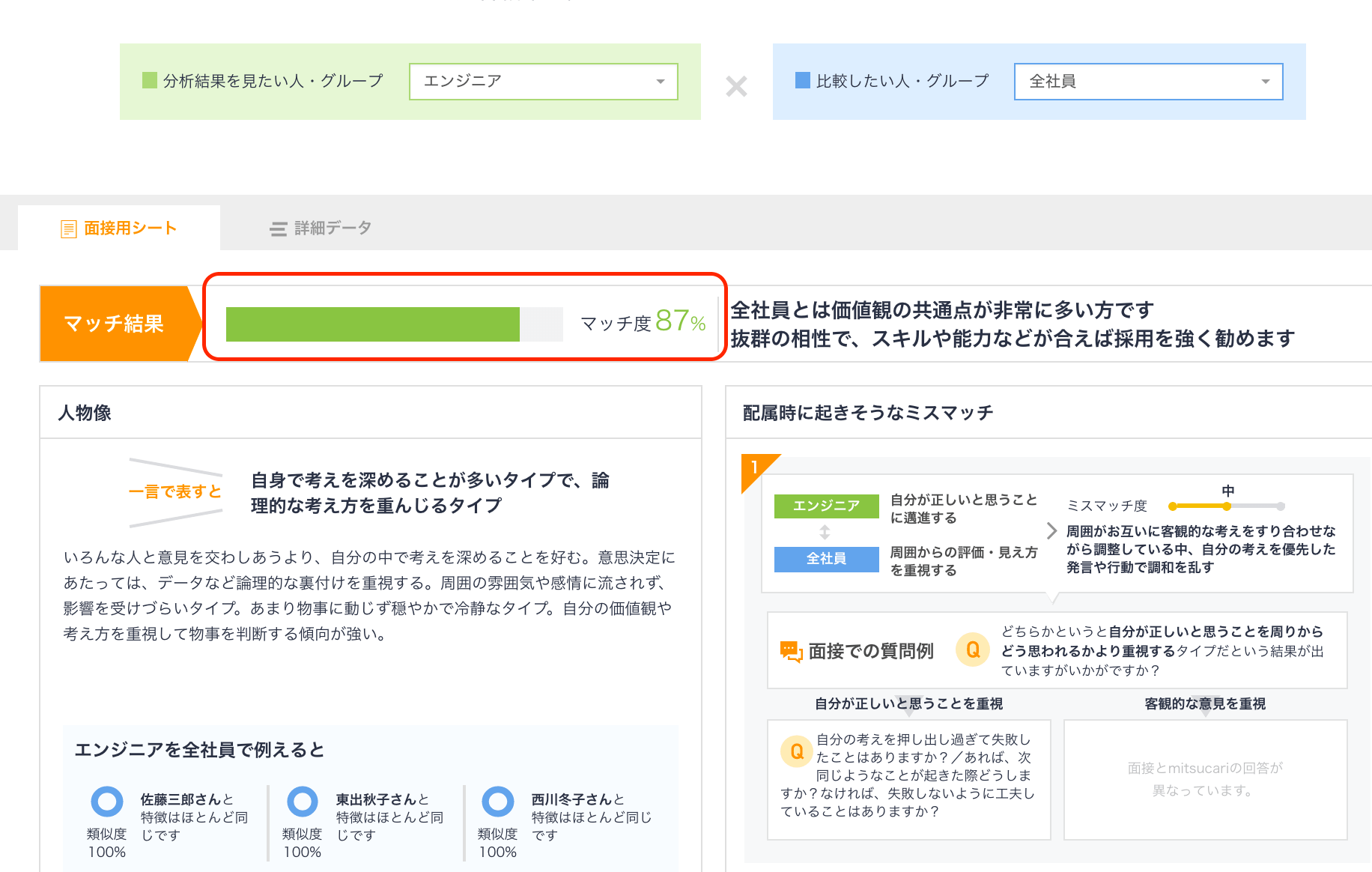Click the ミスマッチ度 slider marker at 中
Viewport: 1372px width, 872px height.
(x=1226, y=506)
